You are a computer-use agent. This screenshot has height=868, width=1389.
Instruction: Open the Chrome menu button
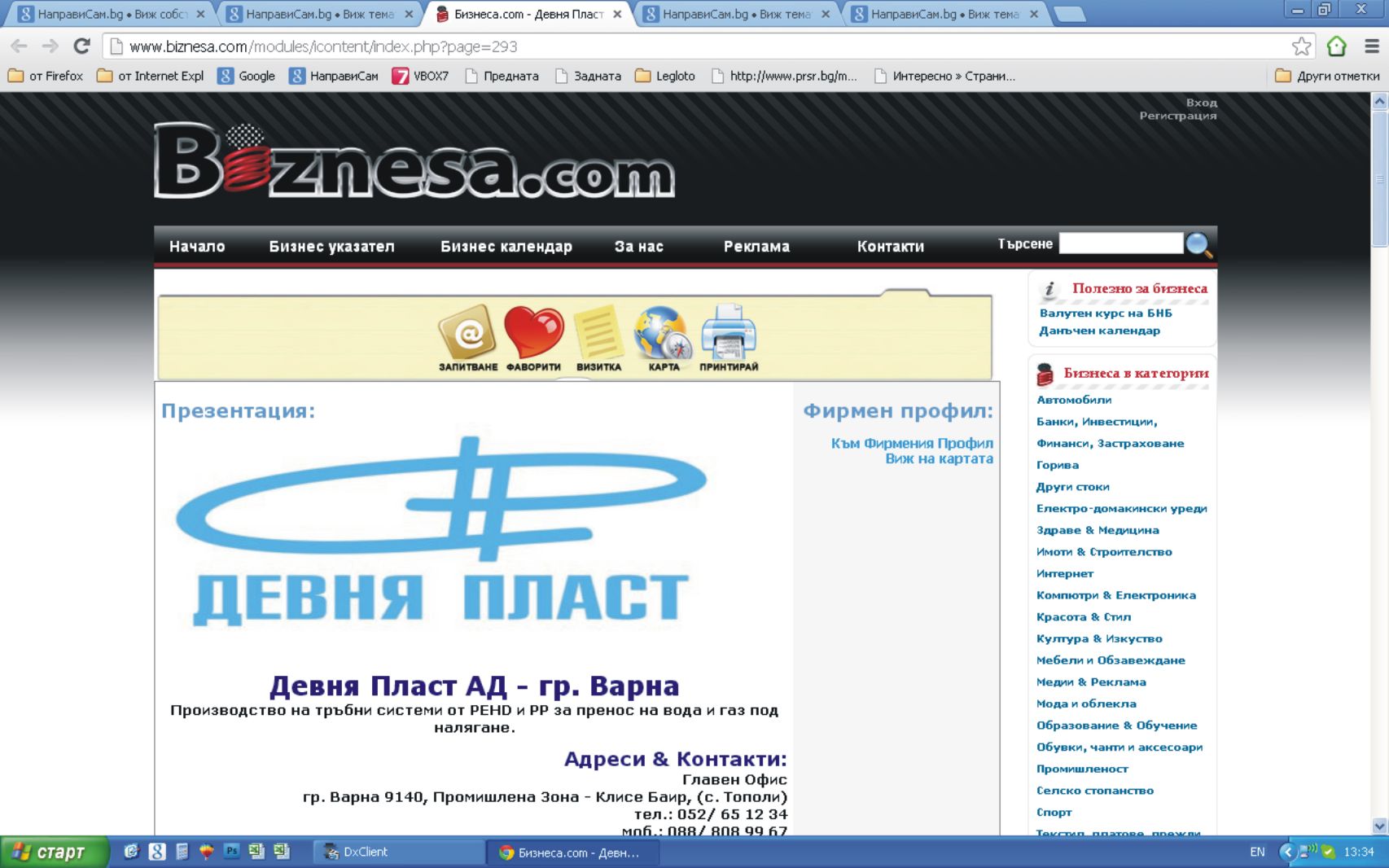click(1371, 46)
